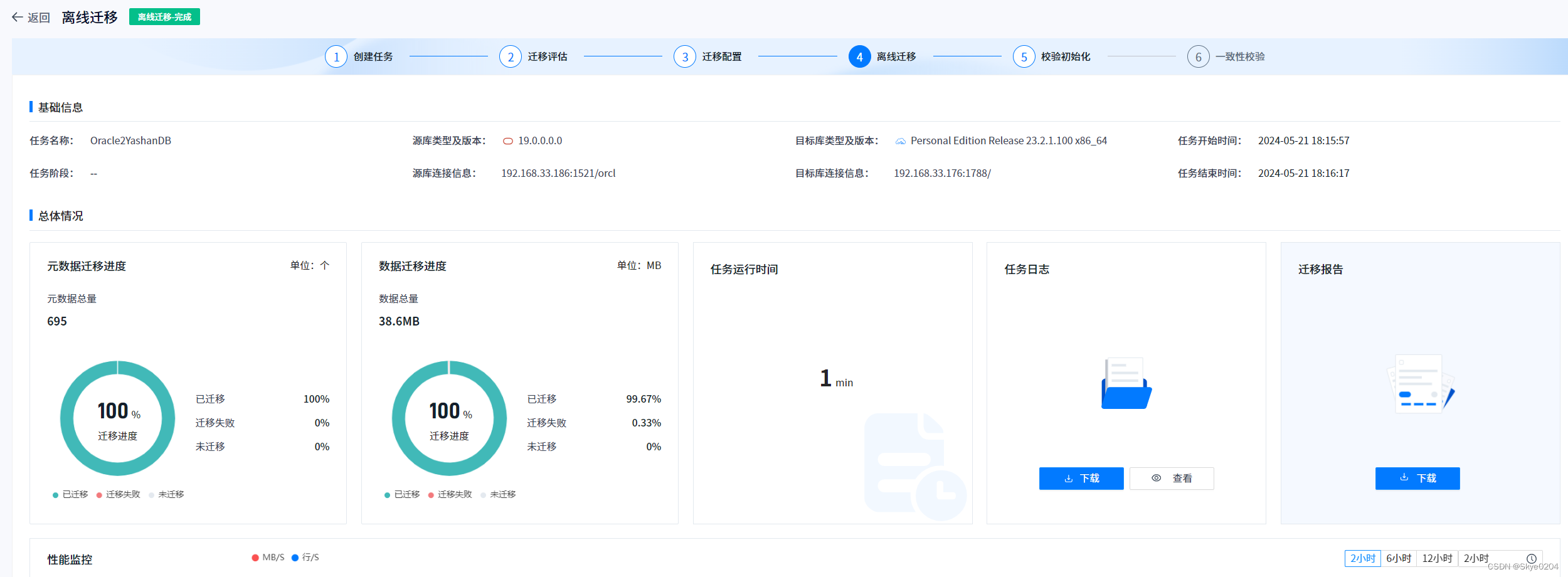Select the 6小时 time range
The image size is (1568, 577).
coord(1398,557)
